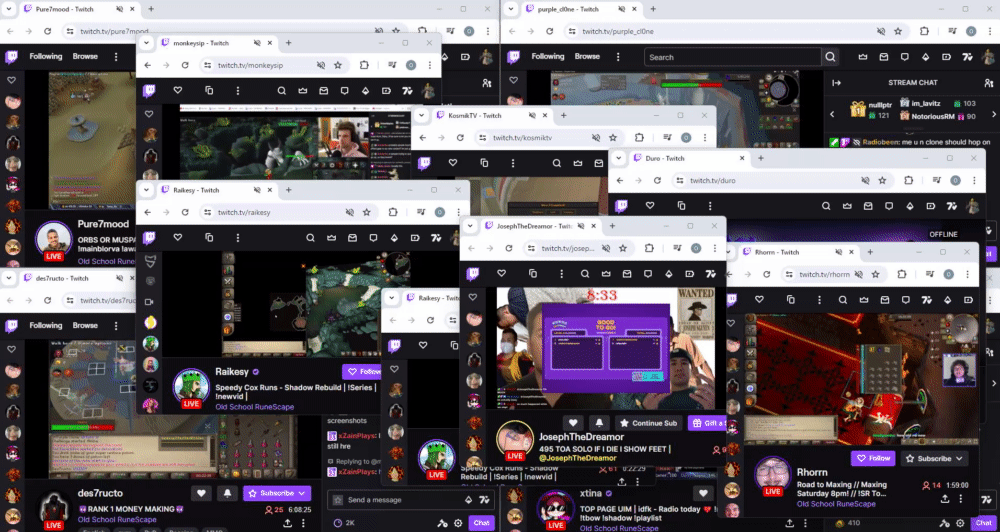Unmute the monkeysip tab via its speaker icon
Screen dimensions: 1000x532
pos(257,43)
